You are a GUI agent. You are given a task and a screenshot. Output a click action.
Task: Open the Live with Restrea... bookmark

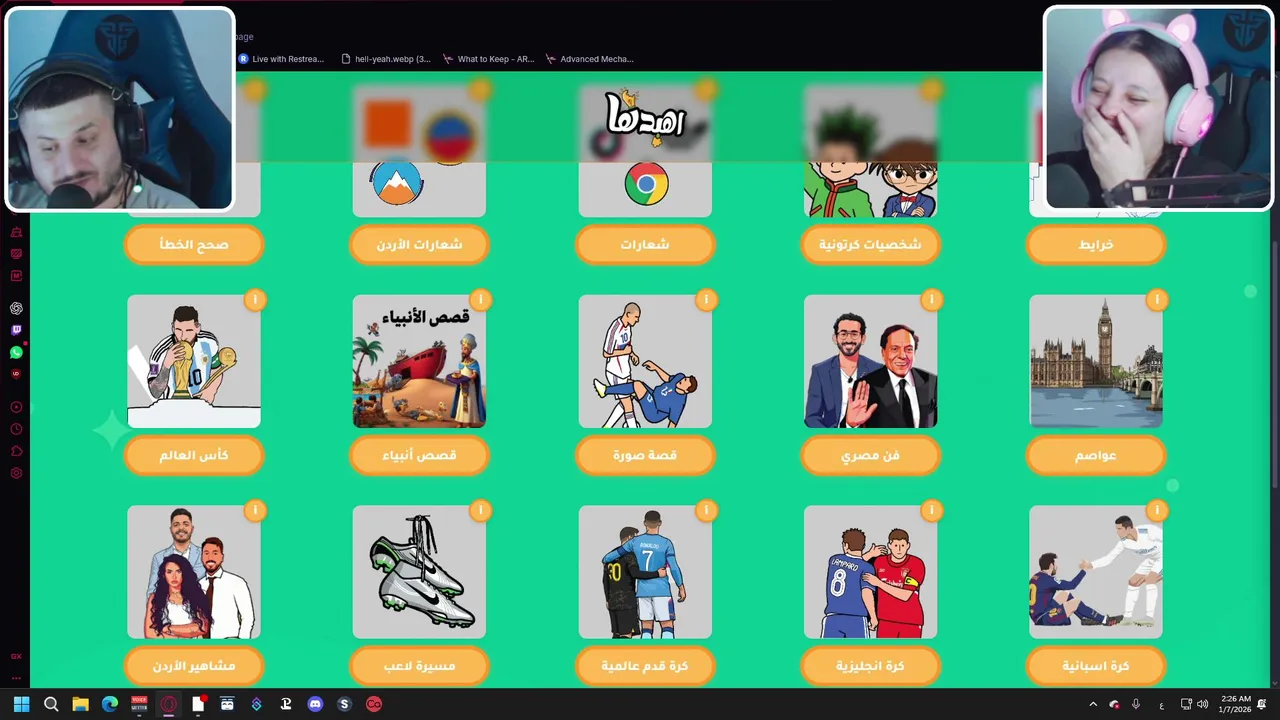pyautogui.click(x=281, y=59)
